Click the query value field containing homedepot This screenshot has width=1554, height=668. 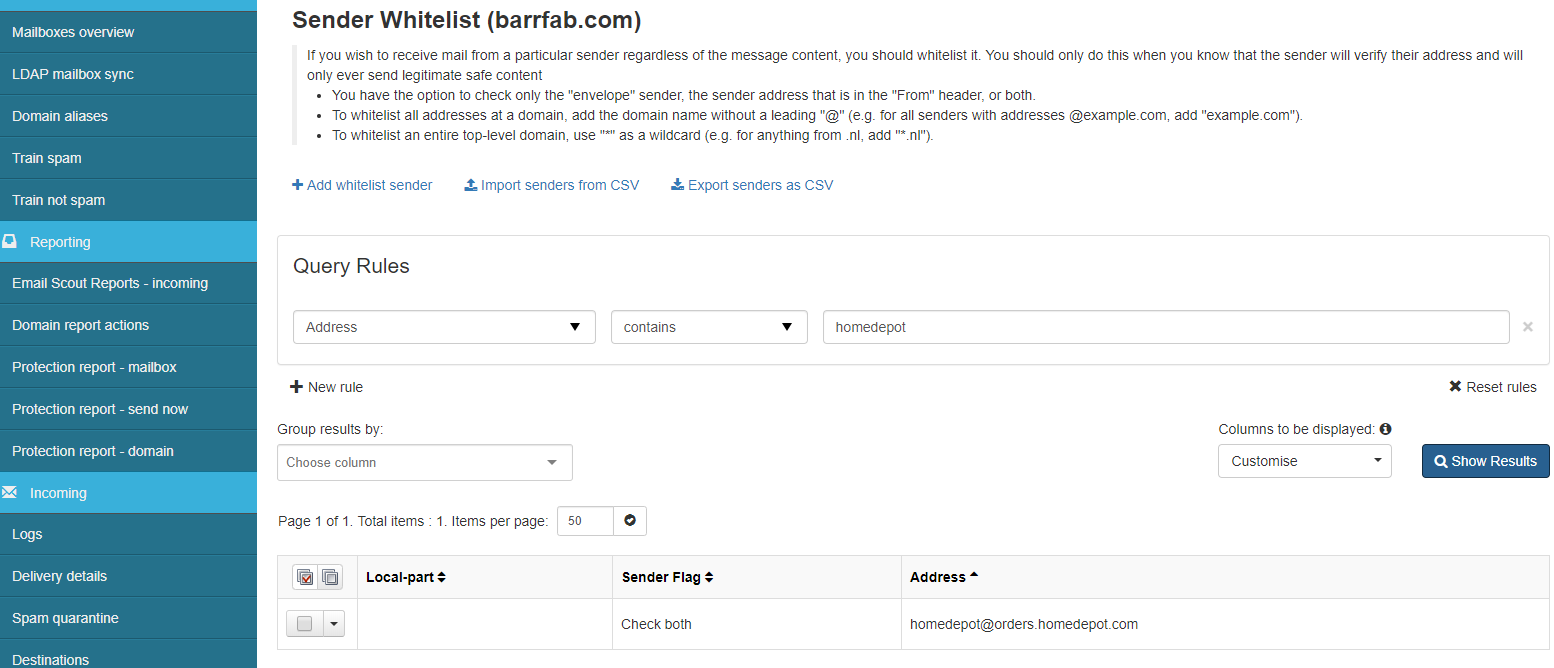point(1165,327)
